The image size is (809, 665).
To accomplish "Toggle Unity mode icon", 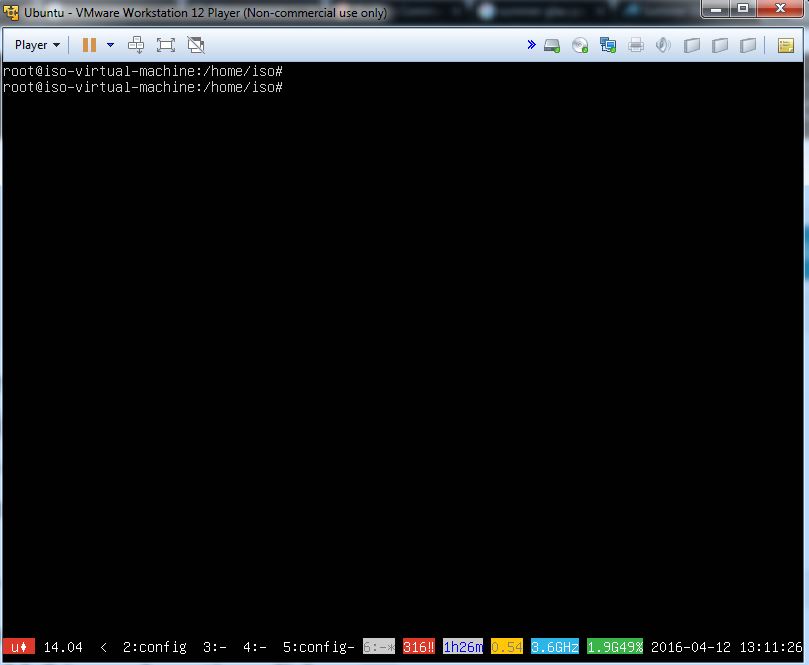I will pos(196,45).
